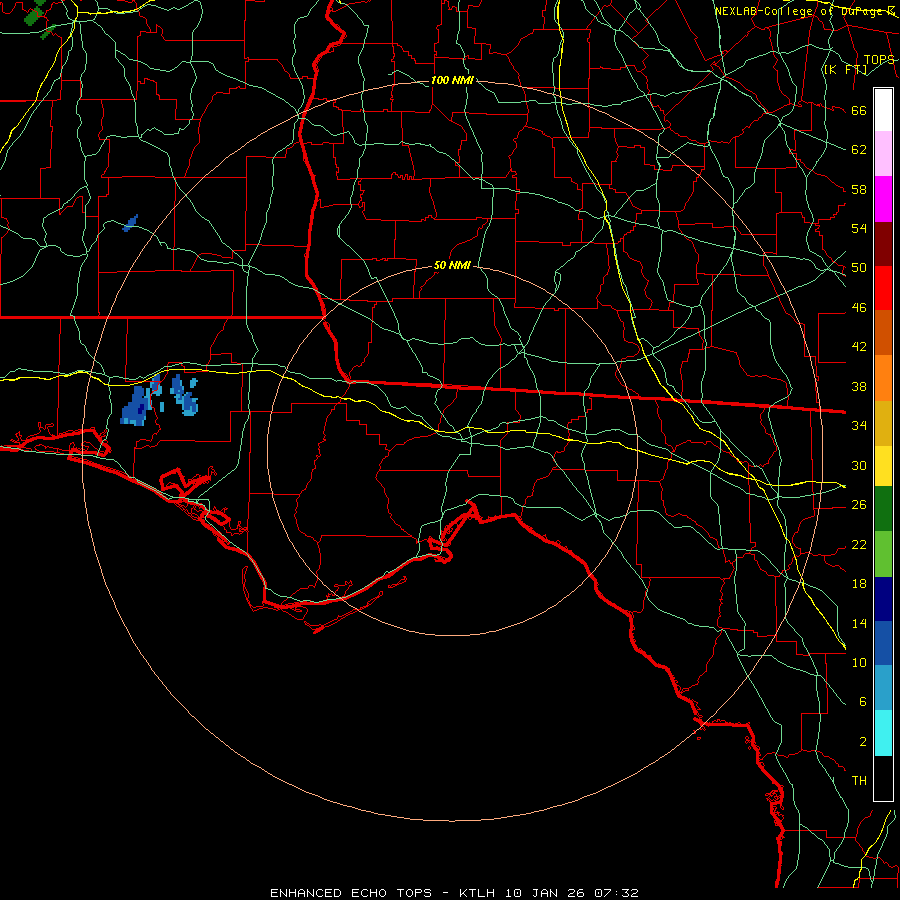This screenshot has height=900, width=900.
Task: Click the dark green legend band
Action: click(883, 509)
